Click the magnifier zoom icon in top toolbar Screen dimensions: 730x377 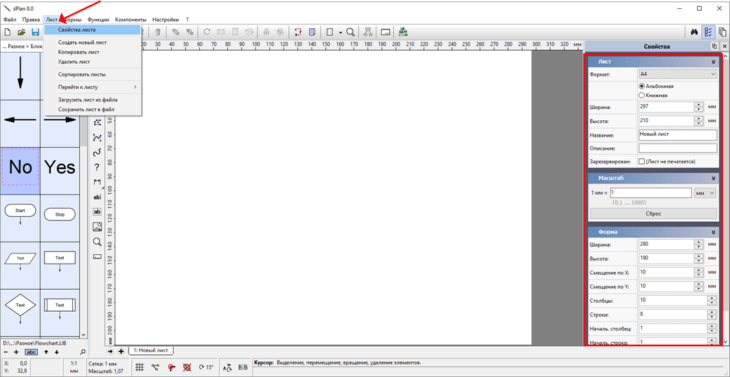(x=351, y=32)
